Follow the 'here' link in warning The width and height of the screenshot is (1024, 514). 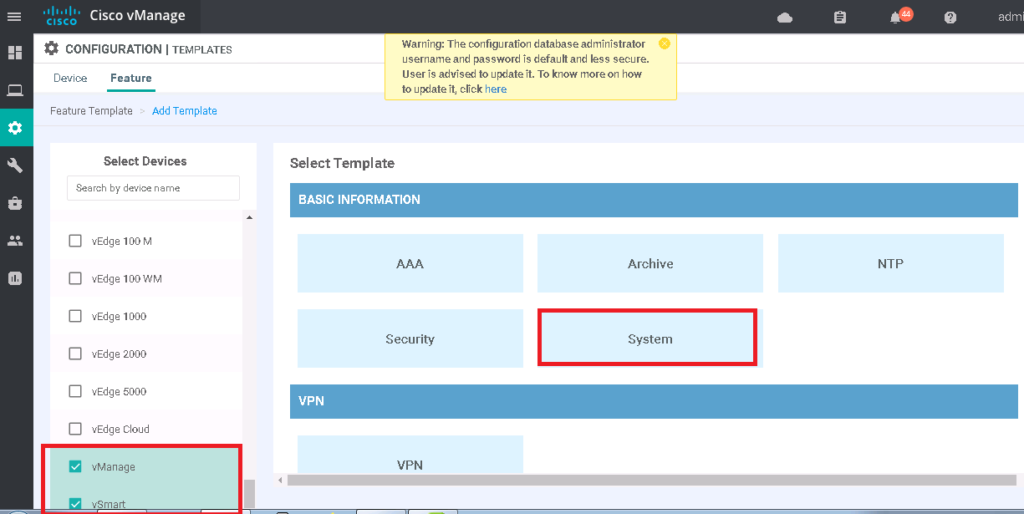(x=496, y=89)
